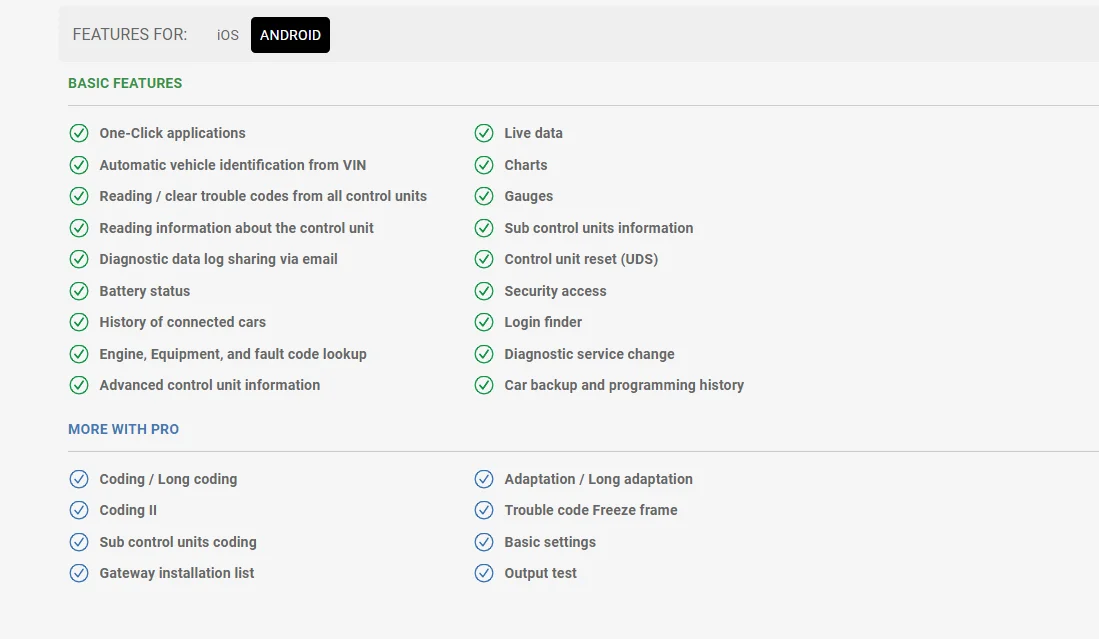This screenshot has height=639, width=1099.
Task: Click checkmark icon next to Login finder
Action: (x=484, y=322)
